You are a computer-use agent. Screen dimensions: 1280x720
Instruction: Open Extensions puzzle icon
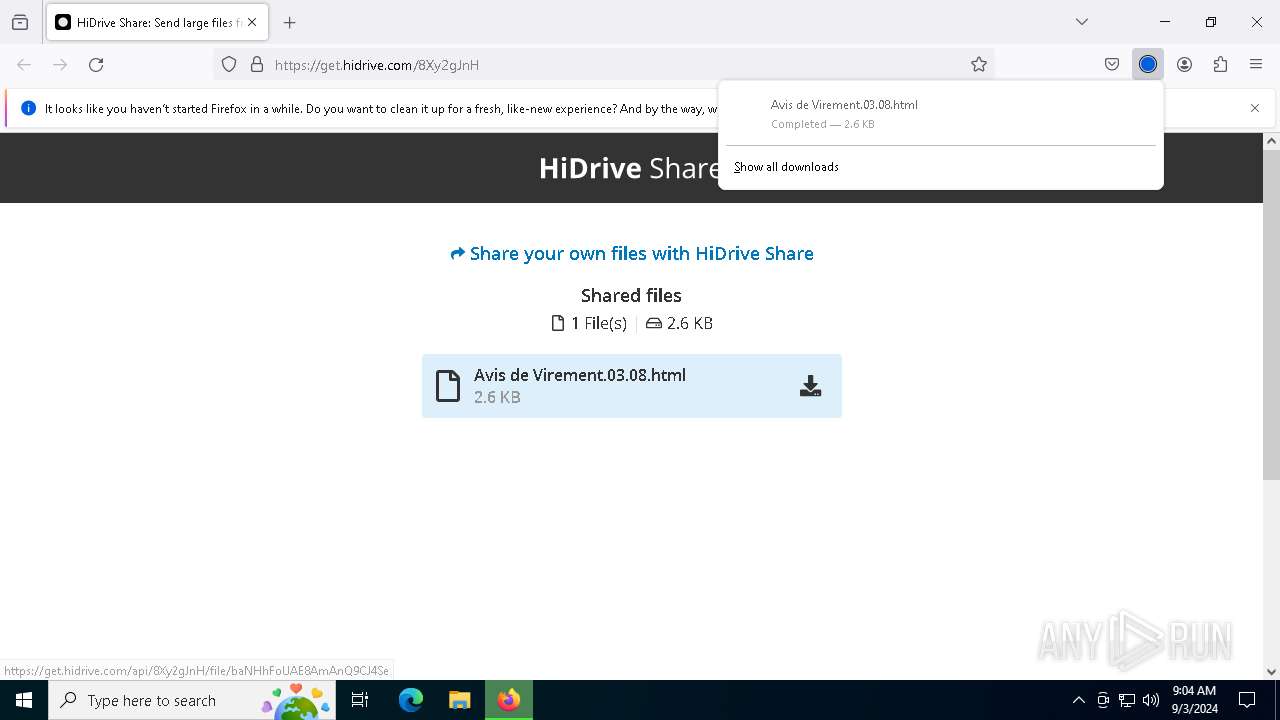pyautogui.click(x=1220, y=65)
